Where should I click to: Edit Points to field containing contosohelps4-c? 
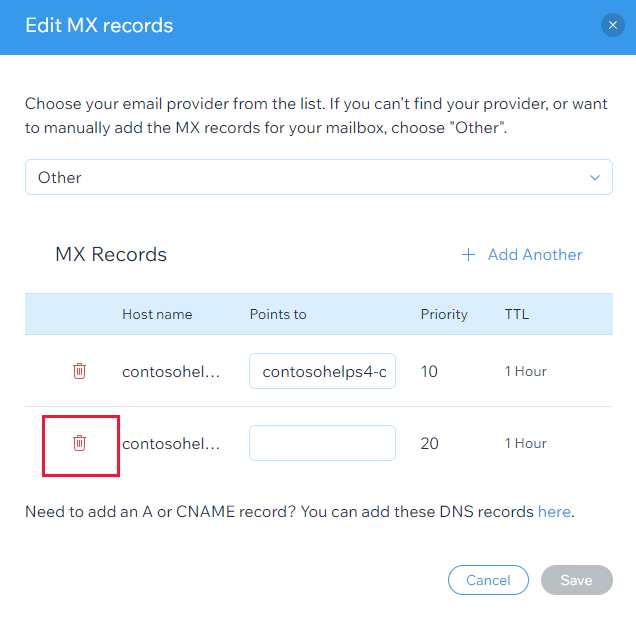pos(322,372)
